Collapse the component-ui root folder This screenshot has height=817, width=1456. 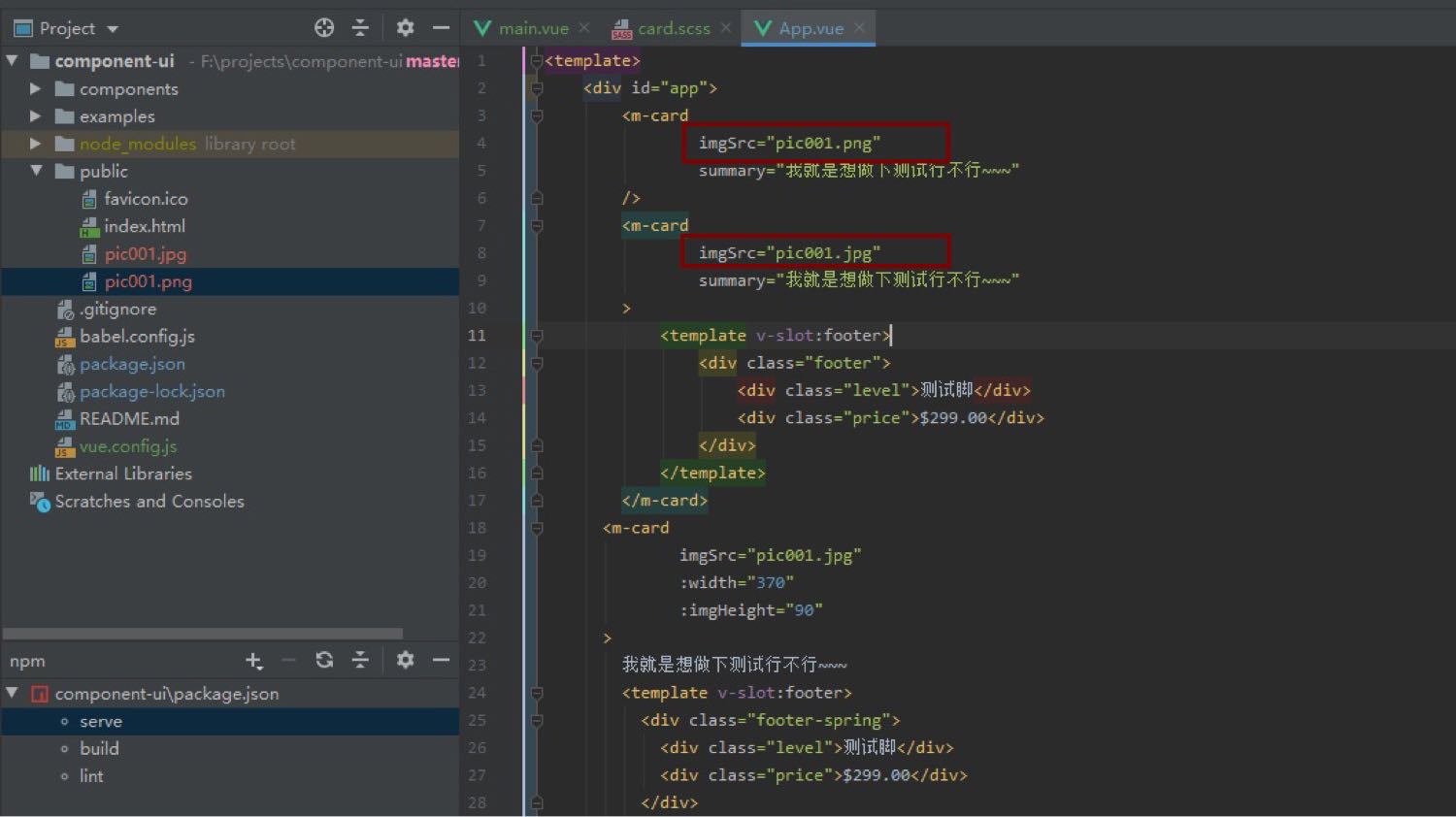[12, 61]
